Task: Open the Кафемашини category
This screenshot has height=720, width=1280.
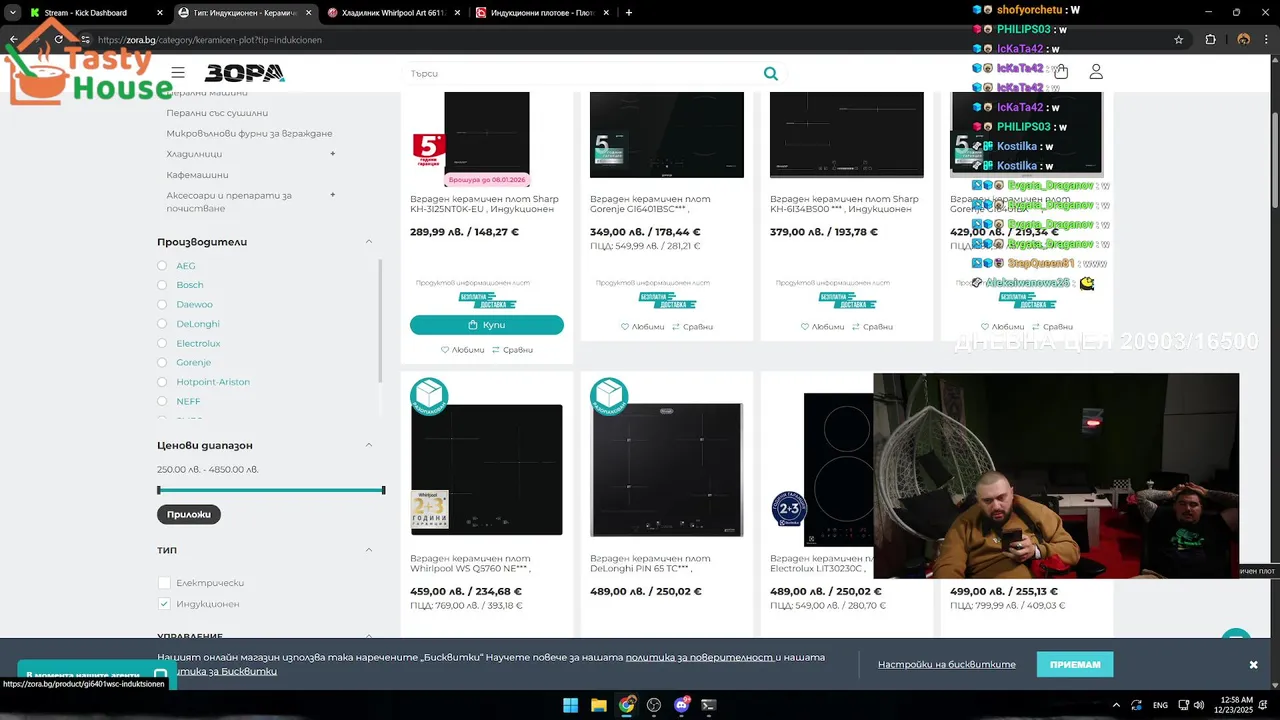Action: 197,175
